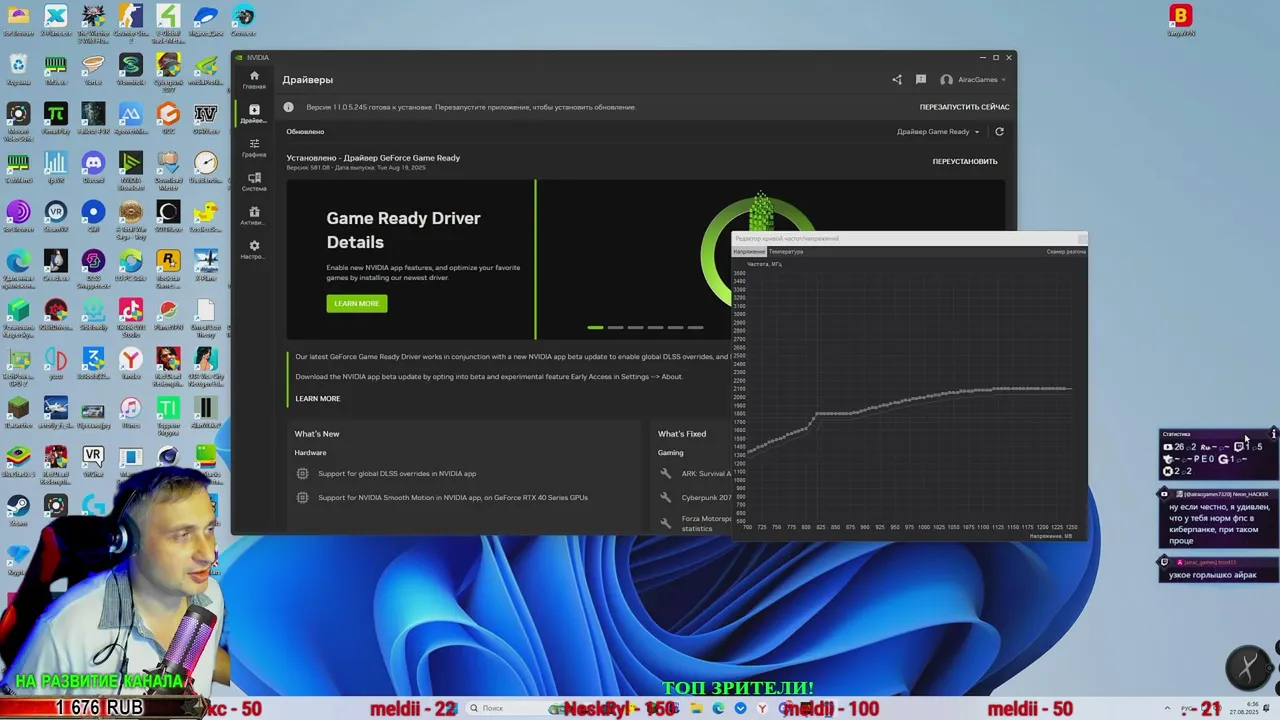
Task: Open the Settings gear in NVIDIA sidebar
Action: click(254, 250)
